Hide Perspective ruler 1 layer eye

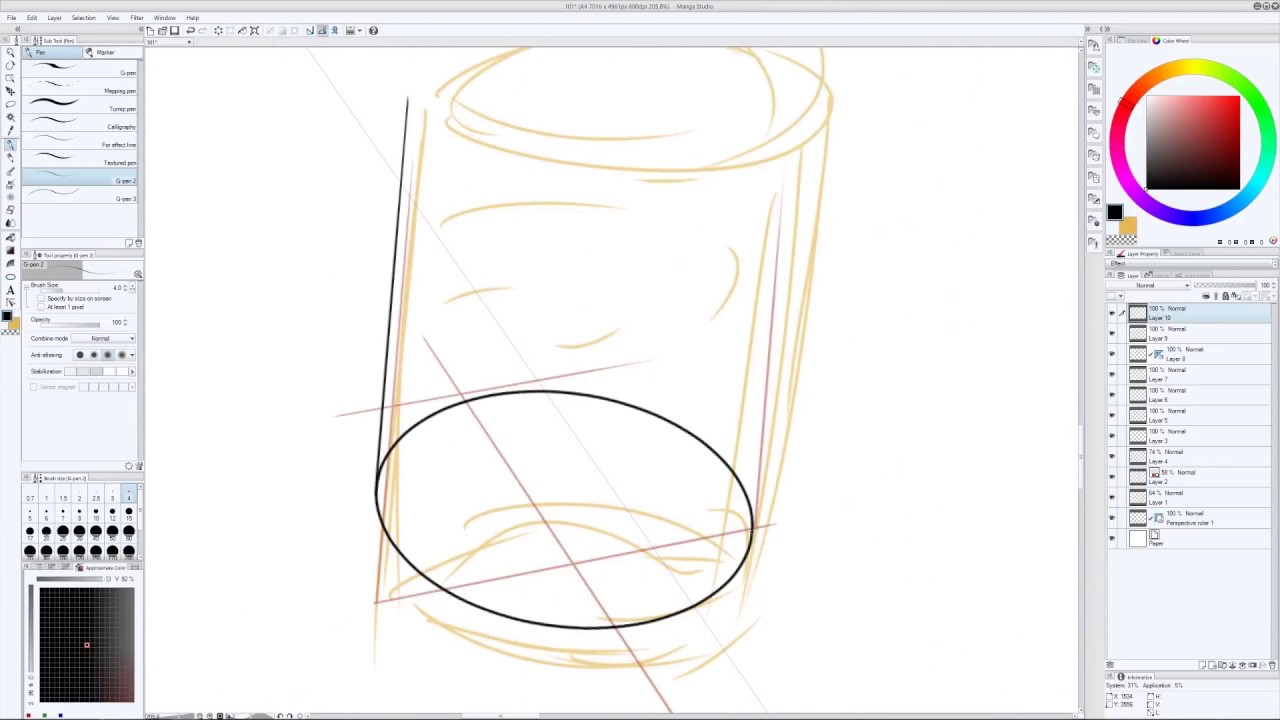click(x=1112, y=518)
